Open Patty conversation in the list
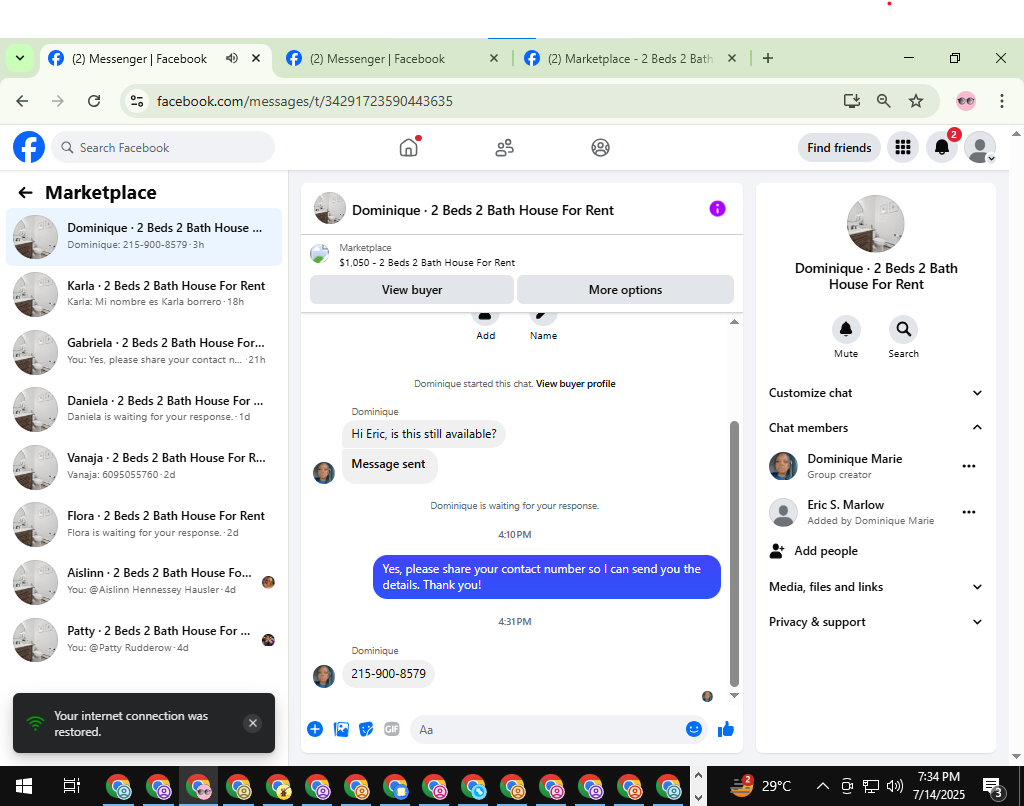This screenshot has height=806, width=1024. click(x=144, y=639)
